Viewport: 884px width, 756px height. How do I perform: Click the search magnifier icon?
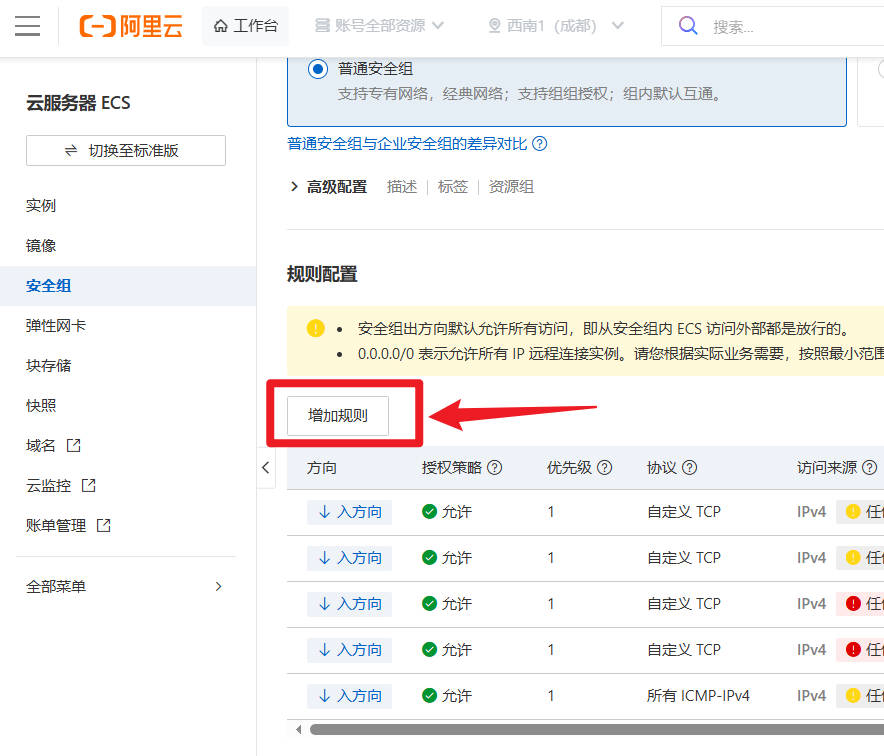[688, 26]
